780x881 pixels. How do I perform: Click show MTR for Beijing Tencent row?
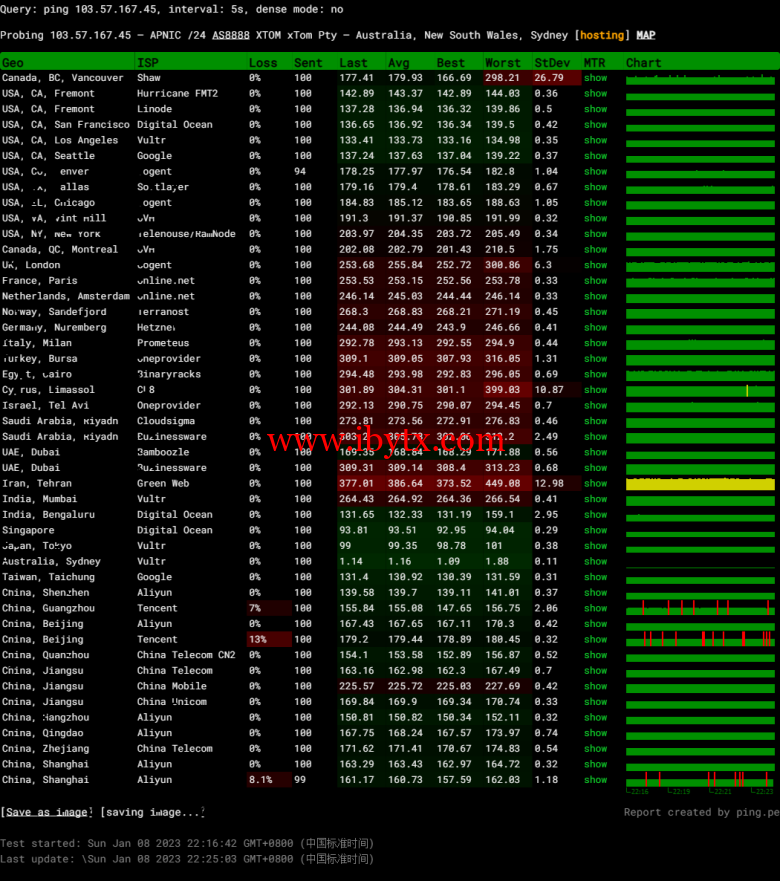click(x=596, y=640)
